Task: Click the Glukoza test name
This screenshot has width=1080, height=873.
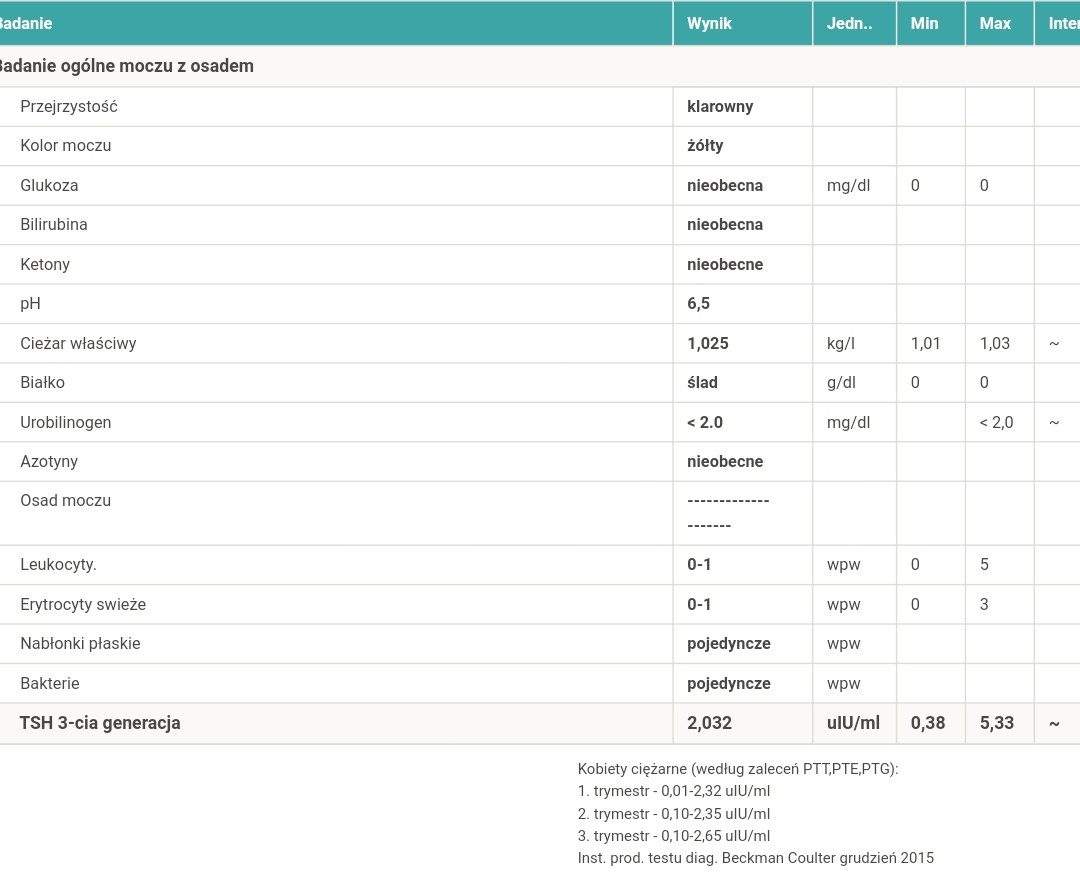Action: [x=49, y=185]
